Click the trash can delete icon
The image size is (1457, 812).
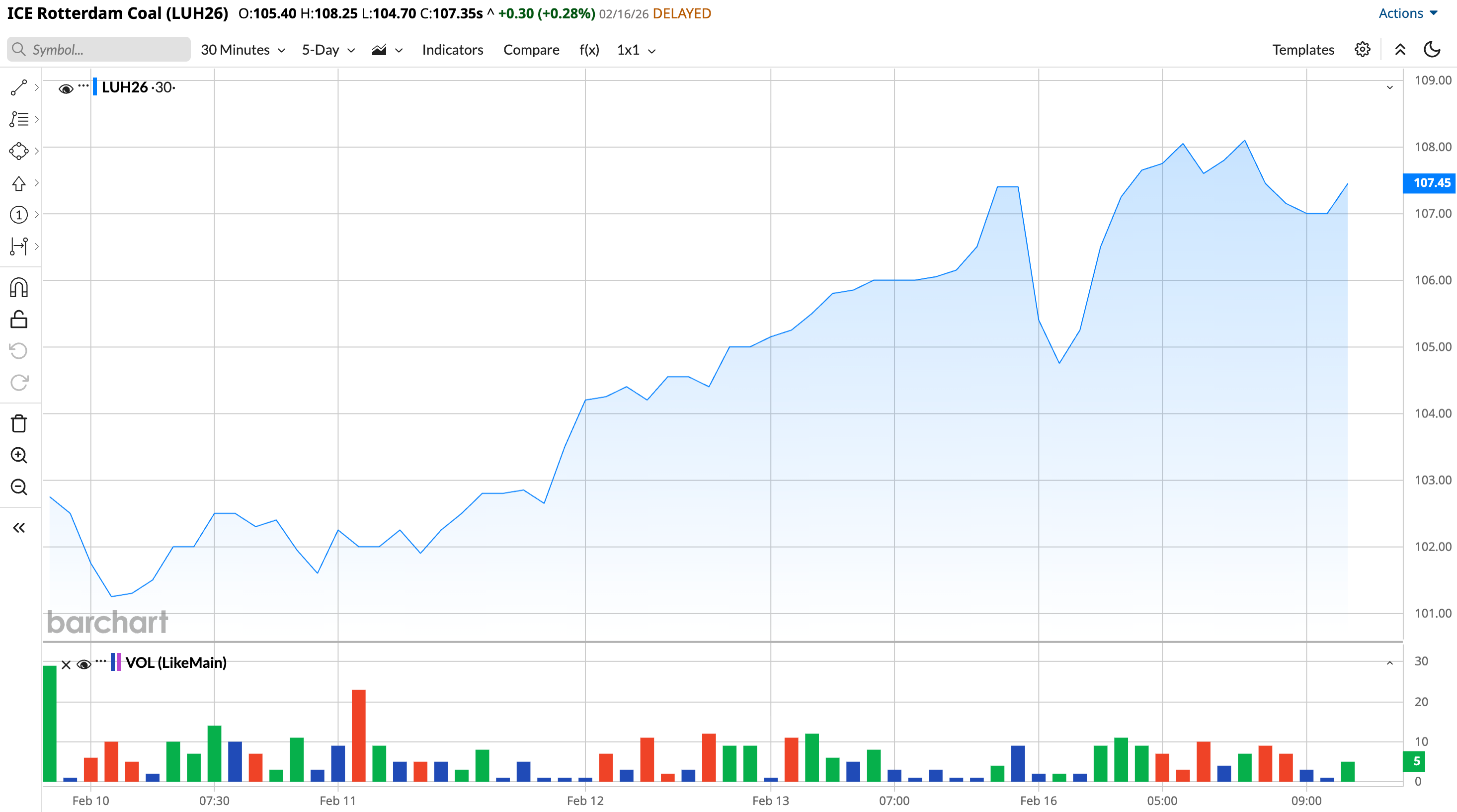click(19, 423)
